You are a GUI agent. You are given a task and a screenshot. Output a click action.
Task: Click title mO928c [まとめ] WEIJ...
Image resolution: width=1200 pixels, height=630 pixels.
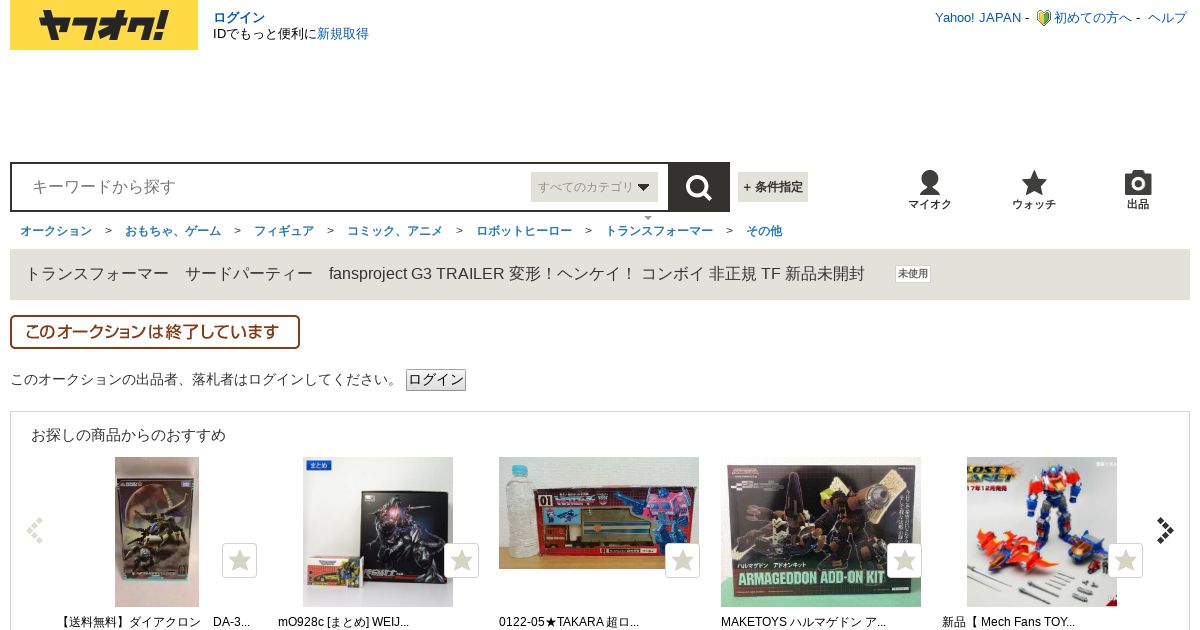tap(343, 622)
